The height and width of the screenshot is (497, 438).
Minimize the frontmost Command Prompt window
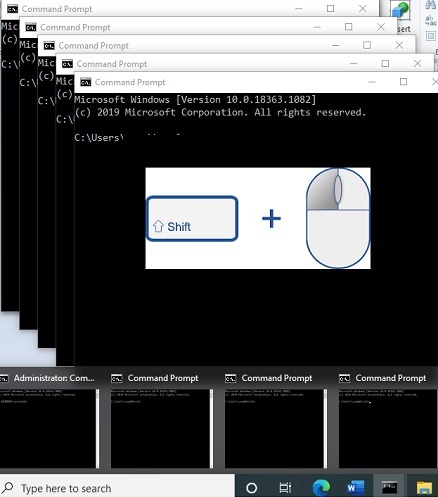tap(372, 82)
